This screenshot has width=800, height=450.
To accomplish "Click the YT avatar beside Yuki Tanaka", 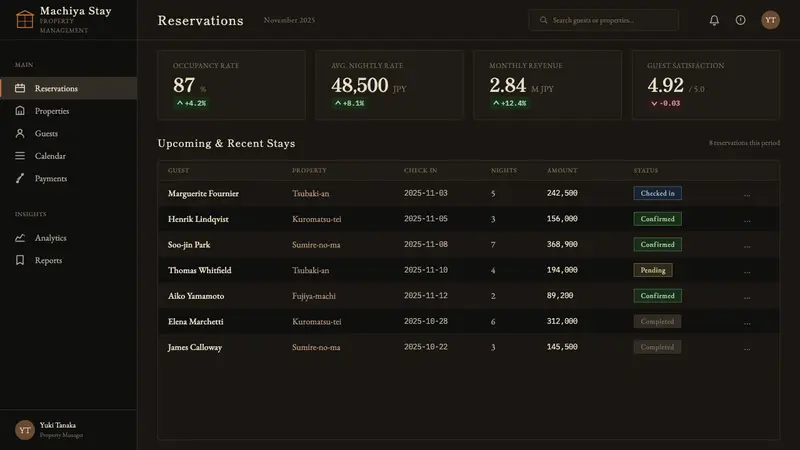I will tap(24, 430).
